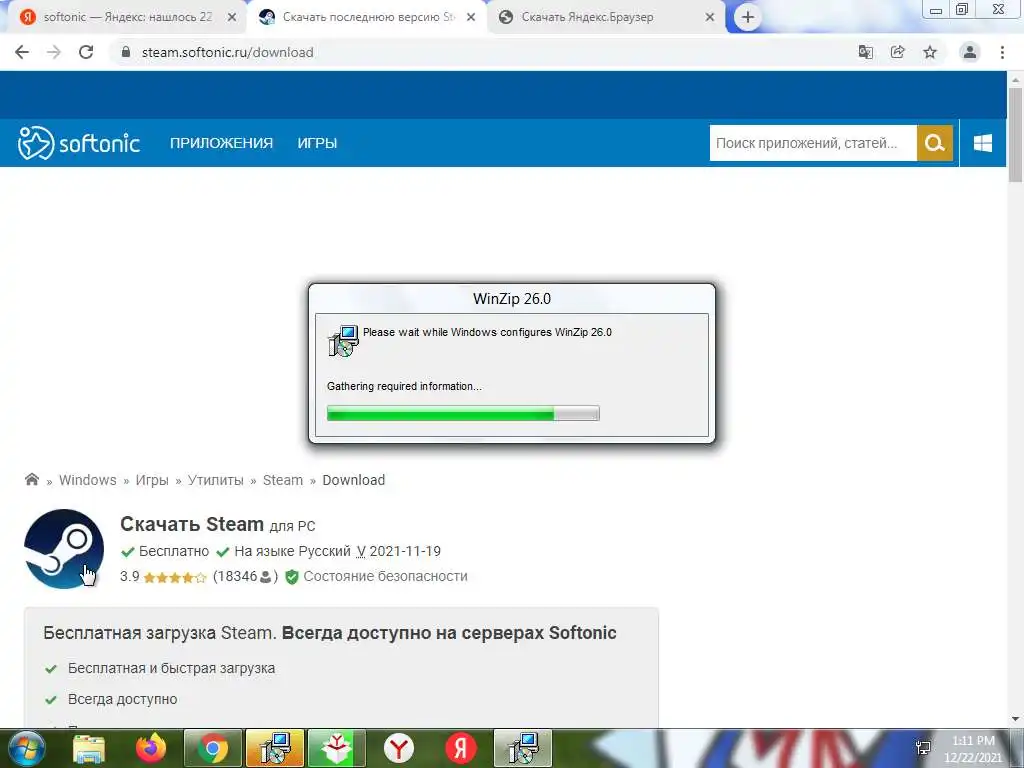Click the Бесплатная и быстрая загрузка item

(x=171, y=668)
